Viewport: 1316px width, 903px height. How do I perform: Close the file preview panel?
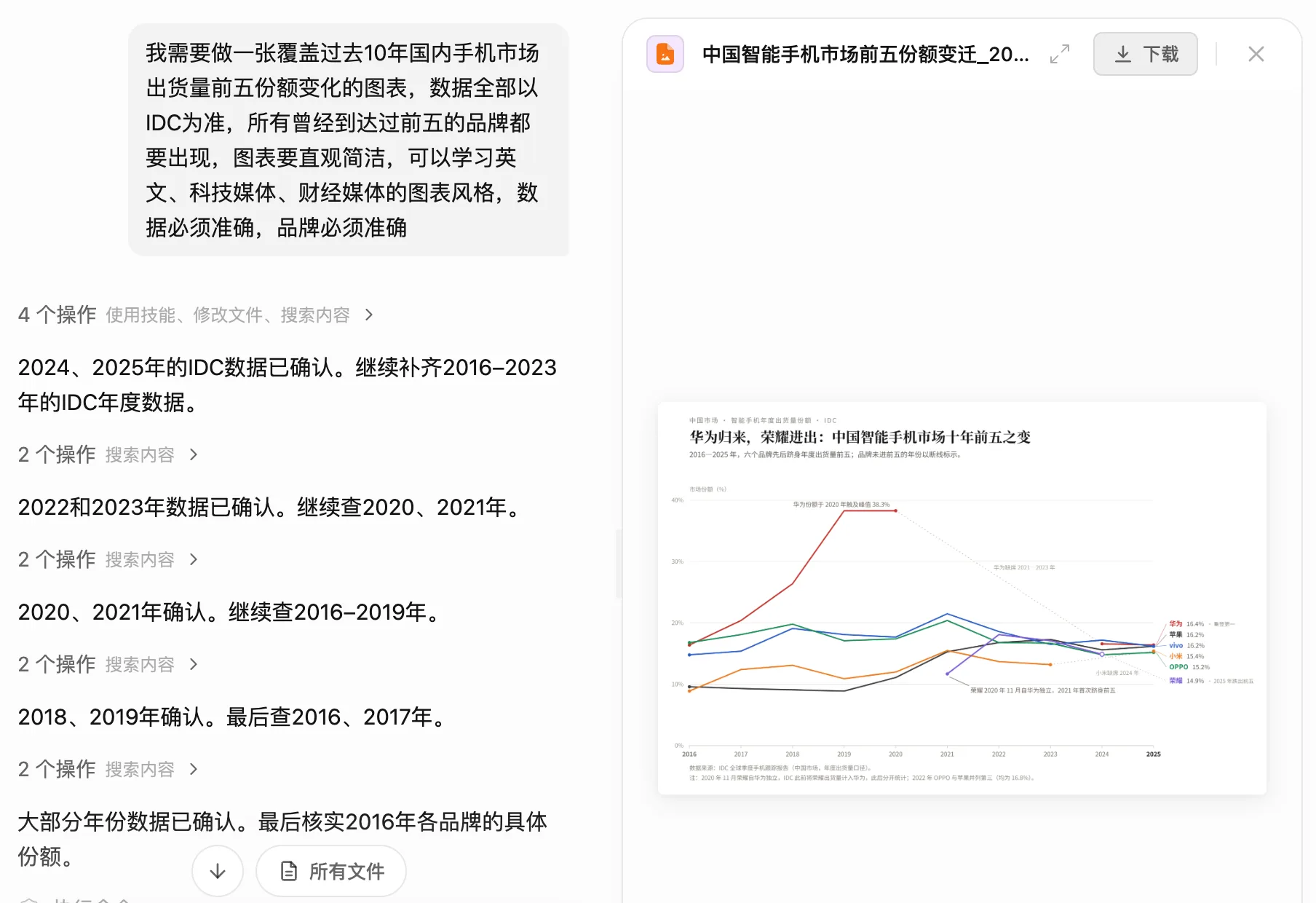1256,54
